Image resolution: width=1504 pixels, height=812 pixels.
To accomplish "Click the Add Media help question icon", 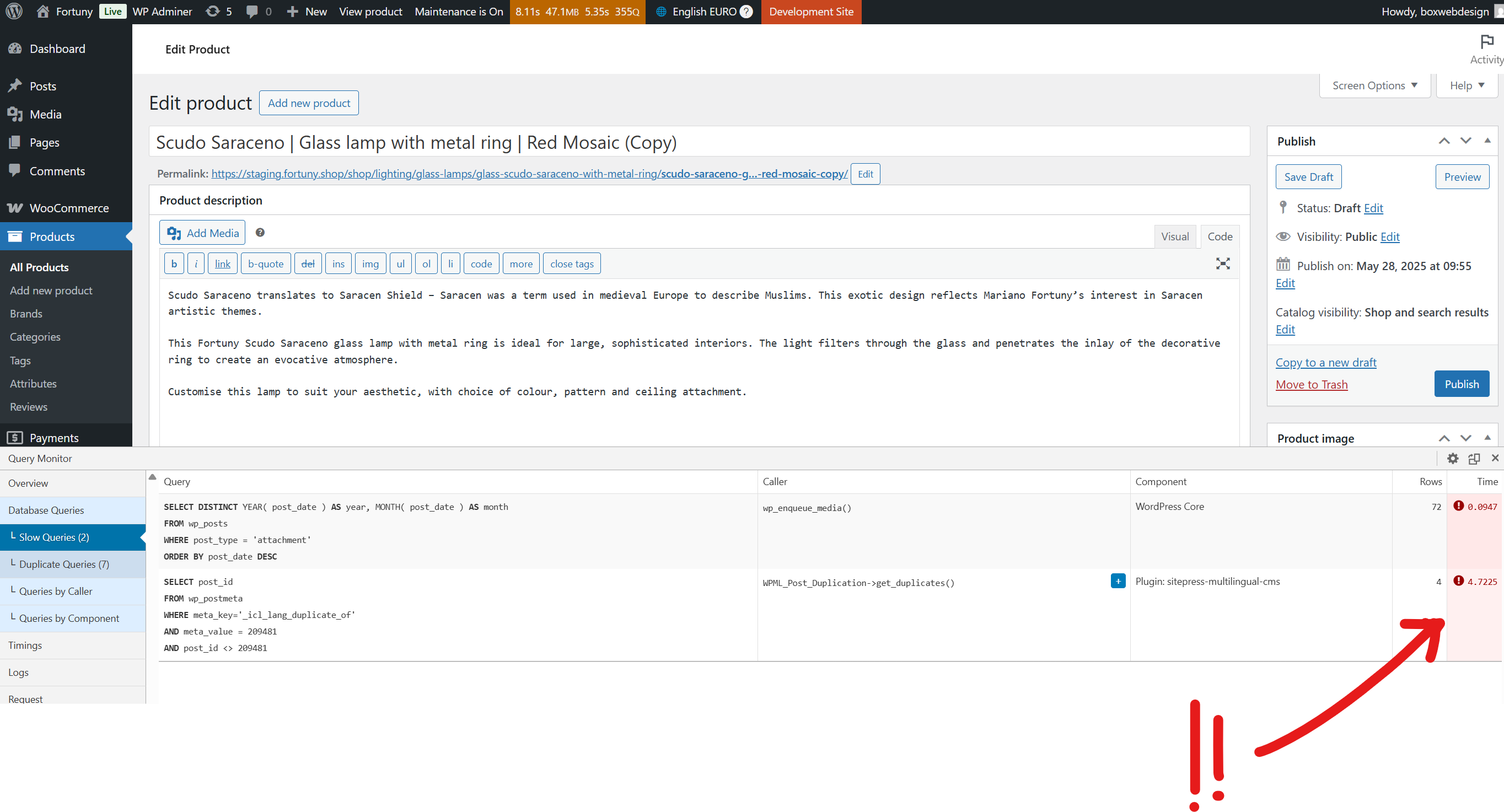I will click(260, 232).
